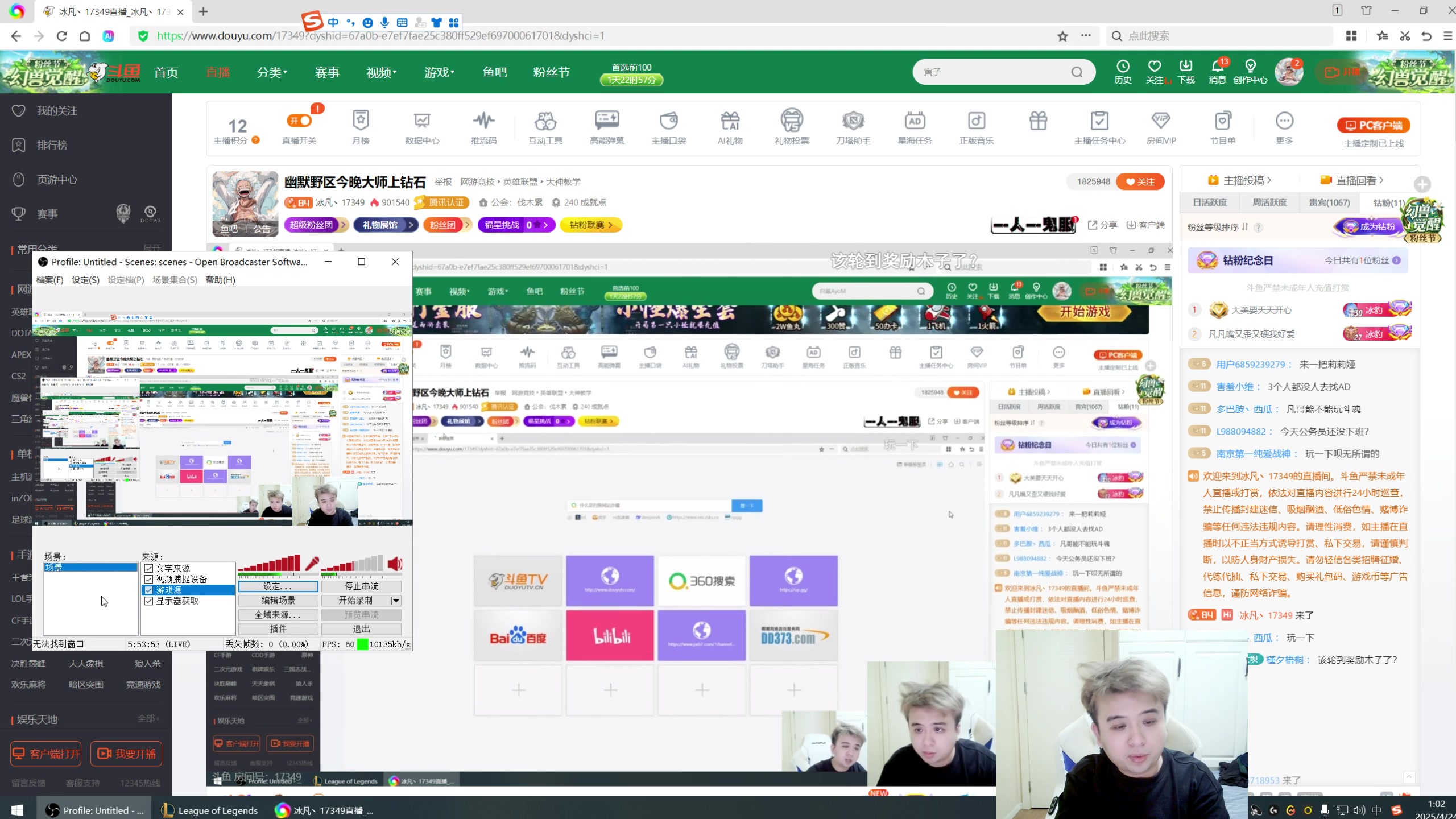1456x819 pixels.
Task: Open 创作中心 creator center icon
Action: (x=1250, y=72)
